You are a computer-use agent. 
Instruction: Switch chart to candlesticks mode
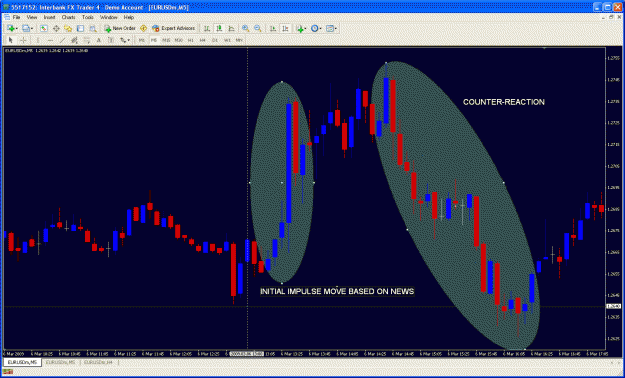219,28
